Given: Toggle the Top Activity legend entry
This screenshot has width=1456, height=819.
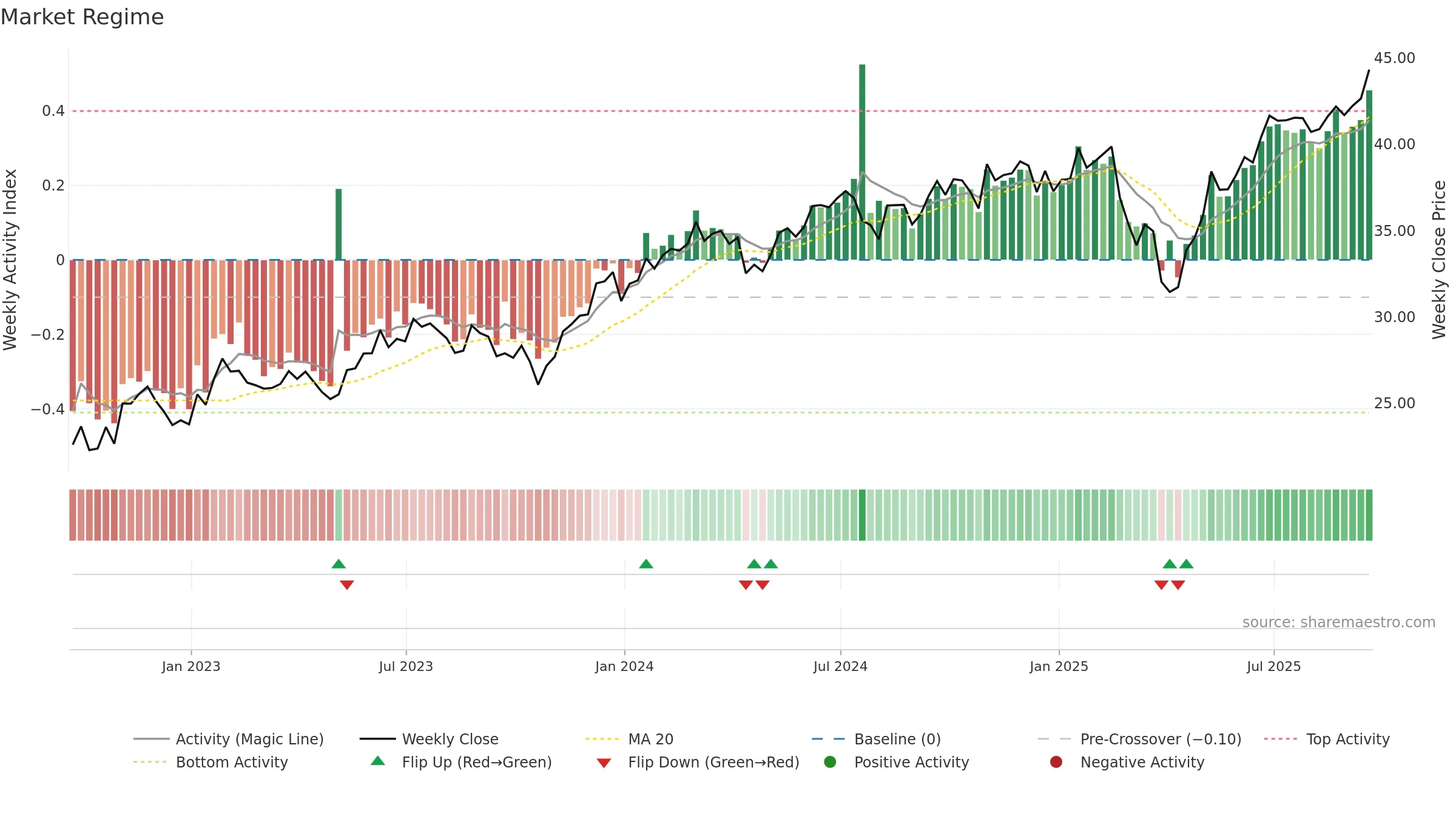Looking at the screenshot, I should [x=1327, y=739].
